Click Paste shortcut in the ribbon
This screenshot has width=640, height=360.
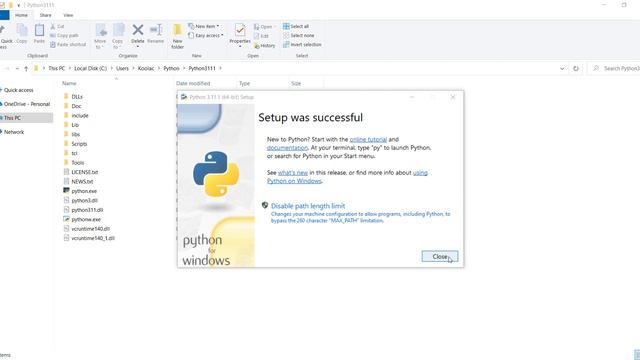click(68, 44)
